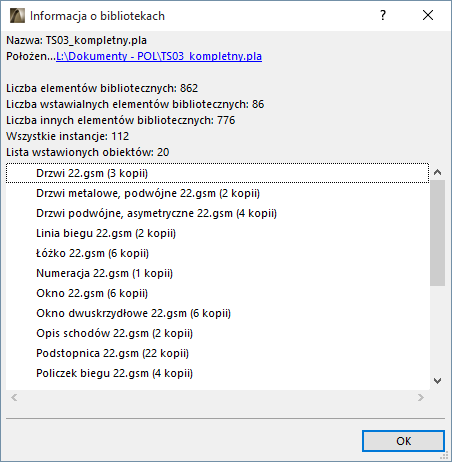Select Opis schodów 22.gsm row
The image size is (452, 462).
(217, 333)
